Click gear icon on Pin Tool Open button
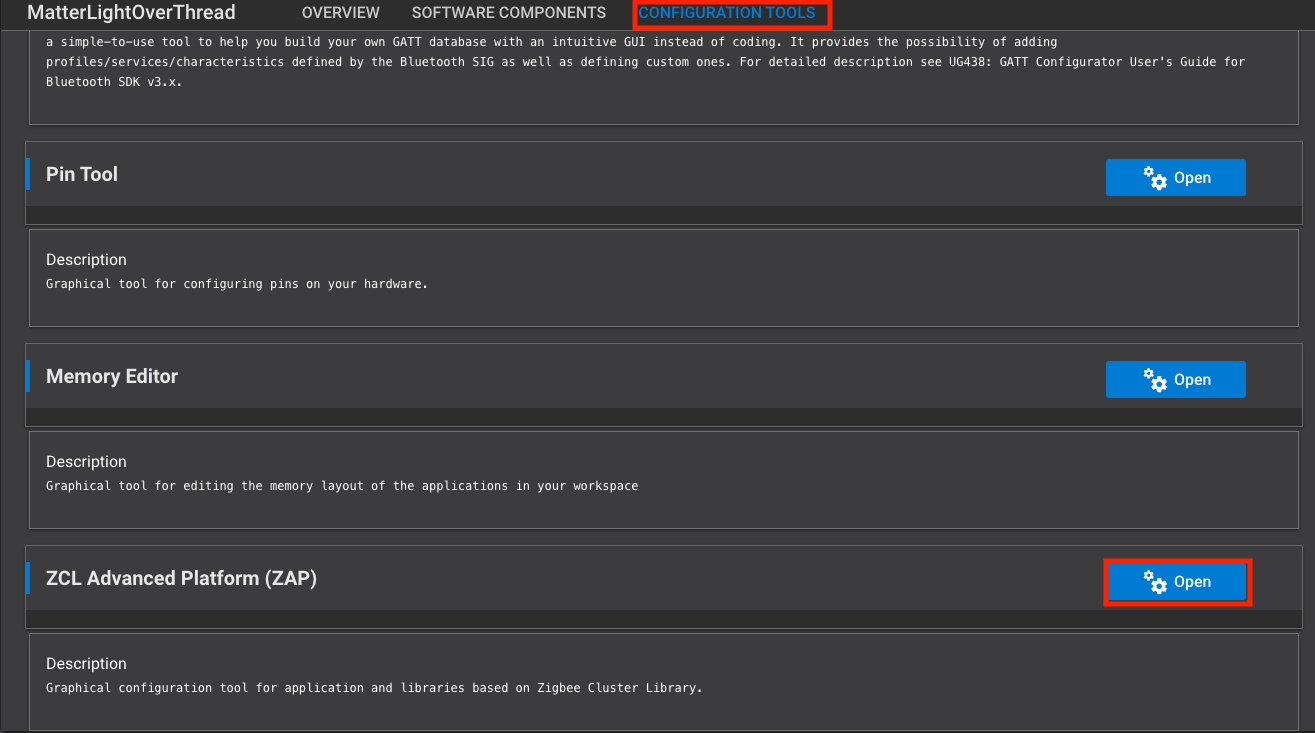The height and width of the screenshot is (733, 1315). [x=1155, y=178]
